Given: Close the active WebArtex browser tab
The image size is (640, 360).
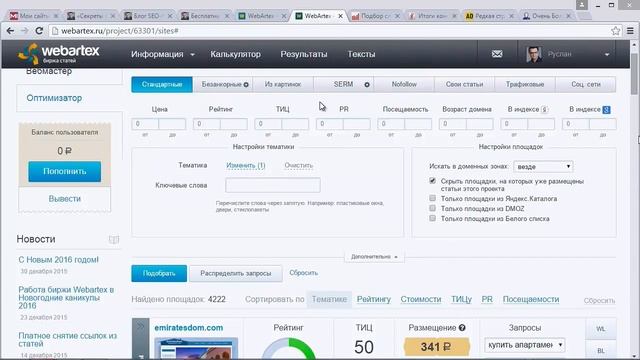Looking at the screenshot, I should pyautogui.click(x=340, y=16).
